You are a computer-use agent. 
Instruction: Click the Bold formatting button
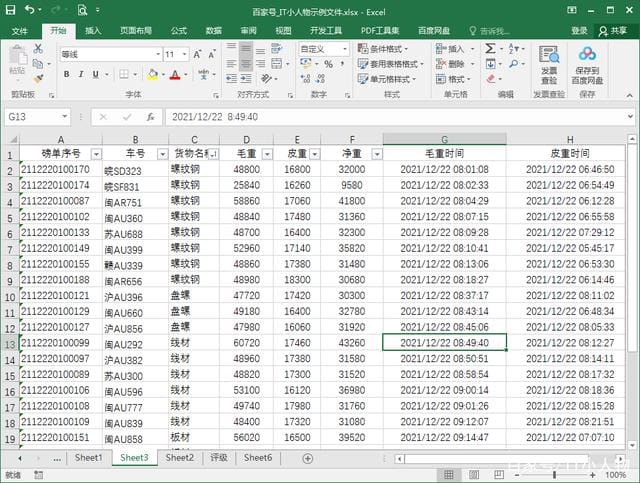click(67, 74)
